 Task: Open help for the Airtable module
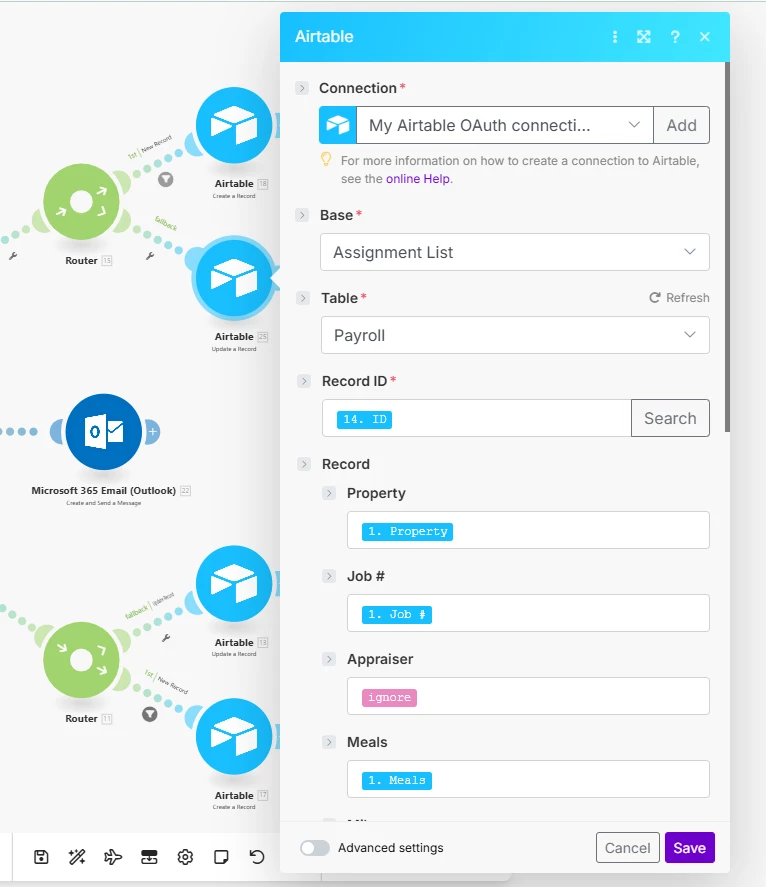click(x=675, y=37)
